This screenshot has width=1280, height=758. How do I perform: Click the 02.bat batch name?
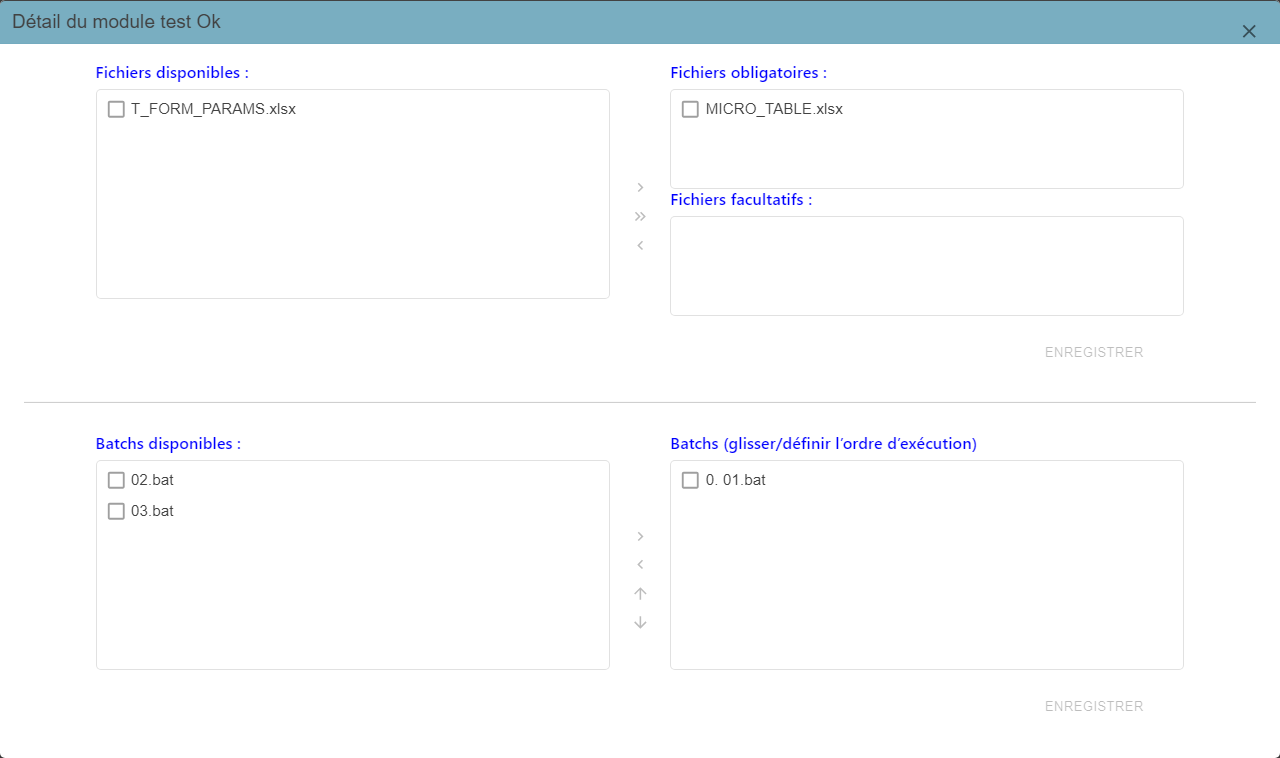pos(152,480)
